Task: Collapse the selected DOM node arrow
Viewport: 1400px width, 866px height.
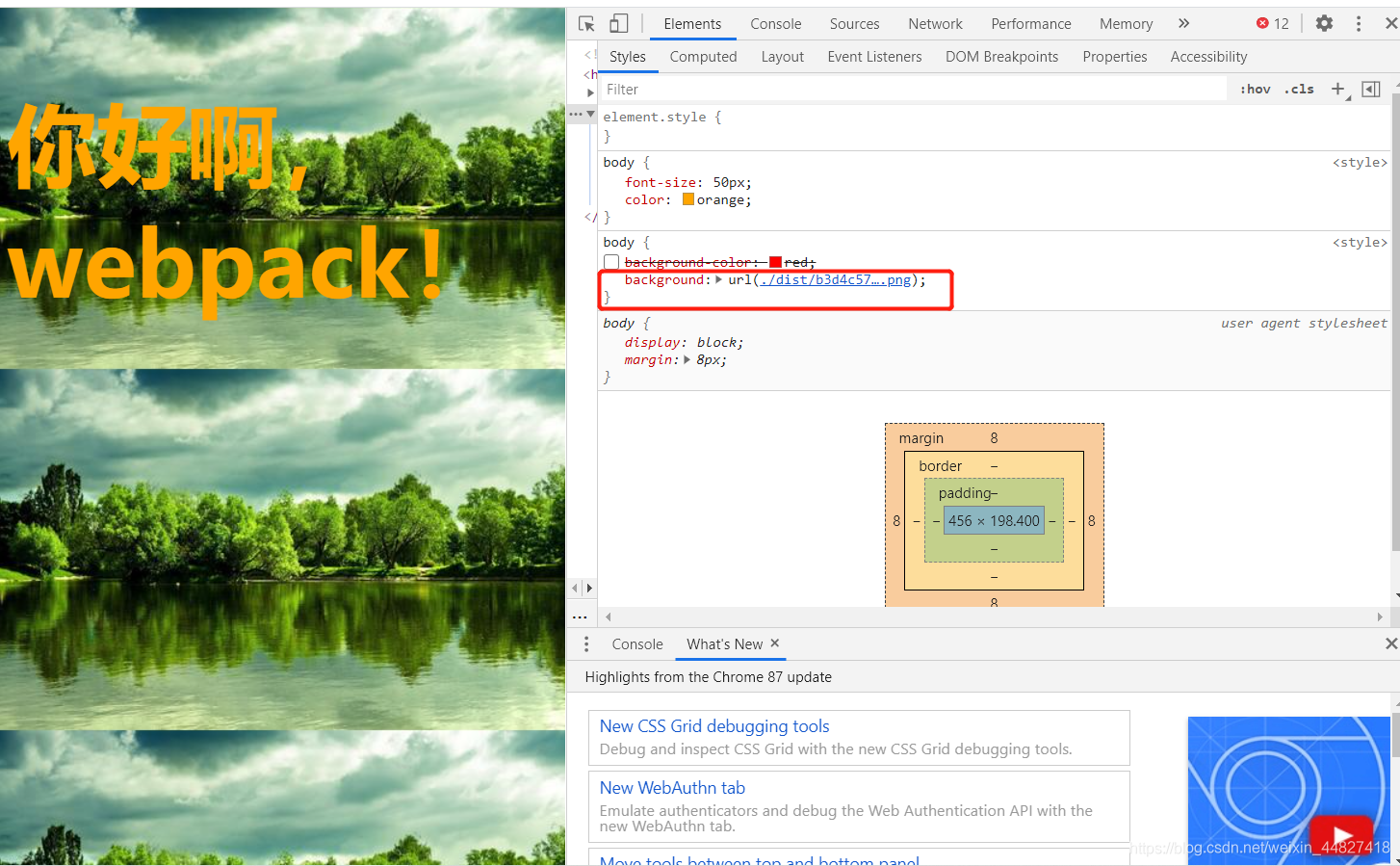Action: coord(591,114)
